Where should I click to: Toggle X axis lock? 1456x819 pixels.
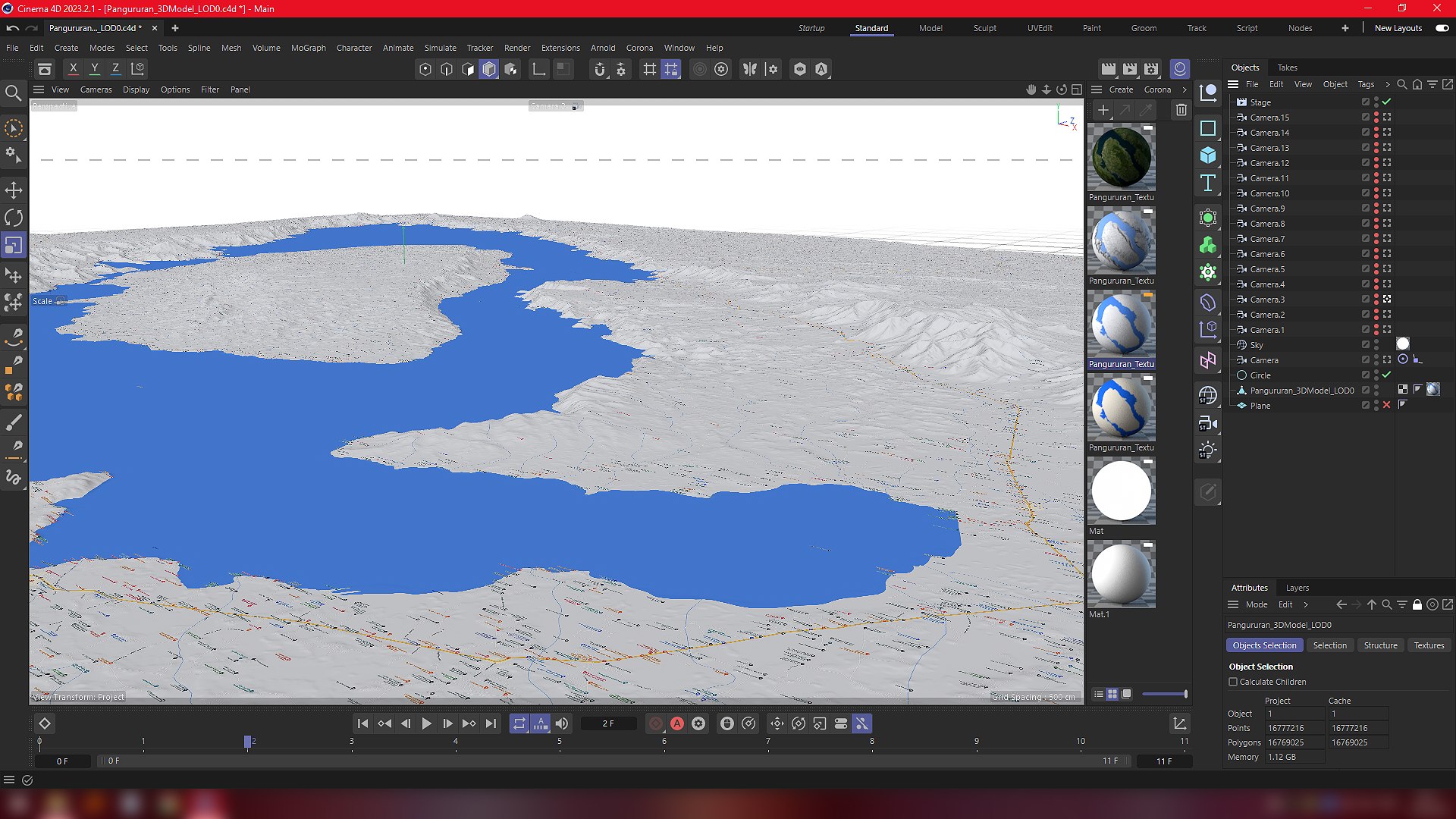click(74, 69)
